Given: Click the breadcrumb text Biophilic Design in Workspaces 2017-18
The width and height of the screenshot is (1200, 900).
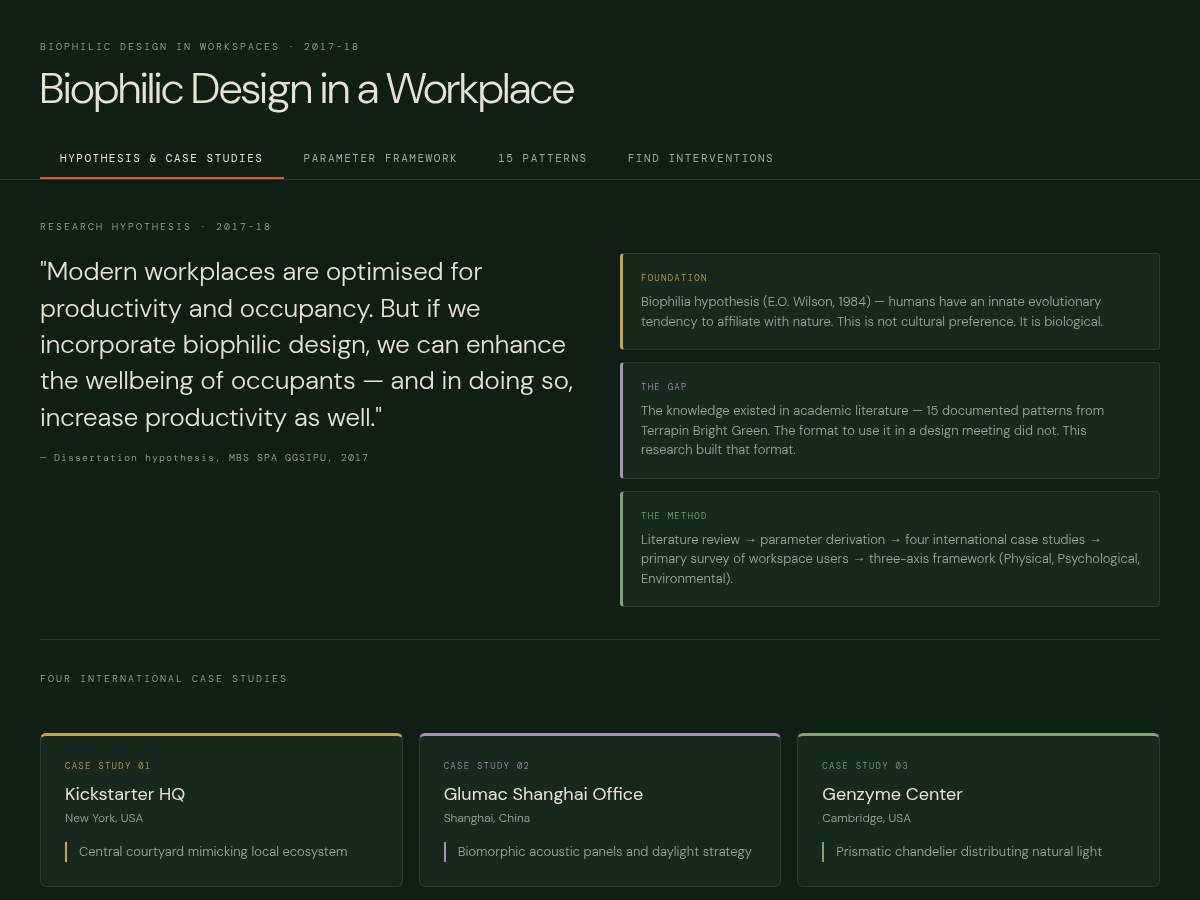Looking at the screenshot, I should 199,47.
